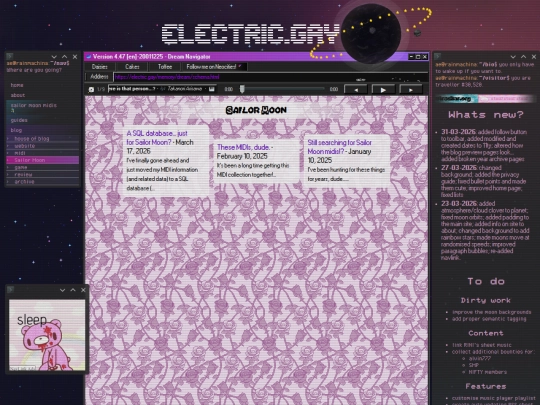Expand the navigation panel with up chevron
The image size is (540, 405).
pyautogui.click(x=64, y=57)
